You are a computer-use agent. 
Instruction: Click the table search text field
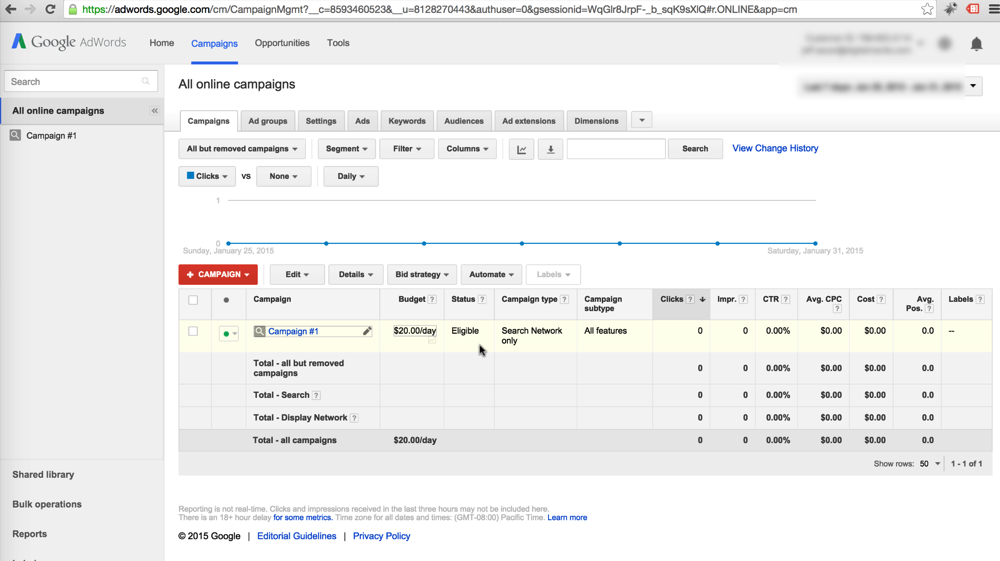(x=616, y=149)
